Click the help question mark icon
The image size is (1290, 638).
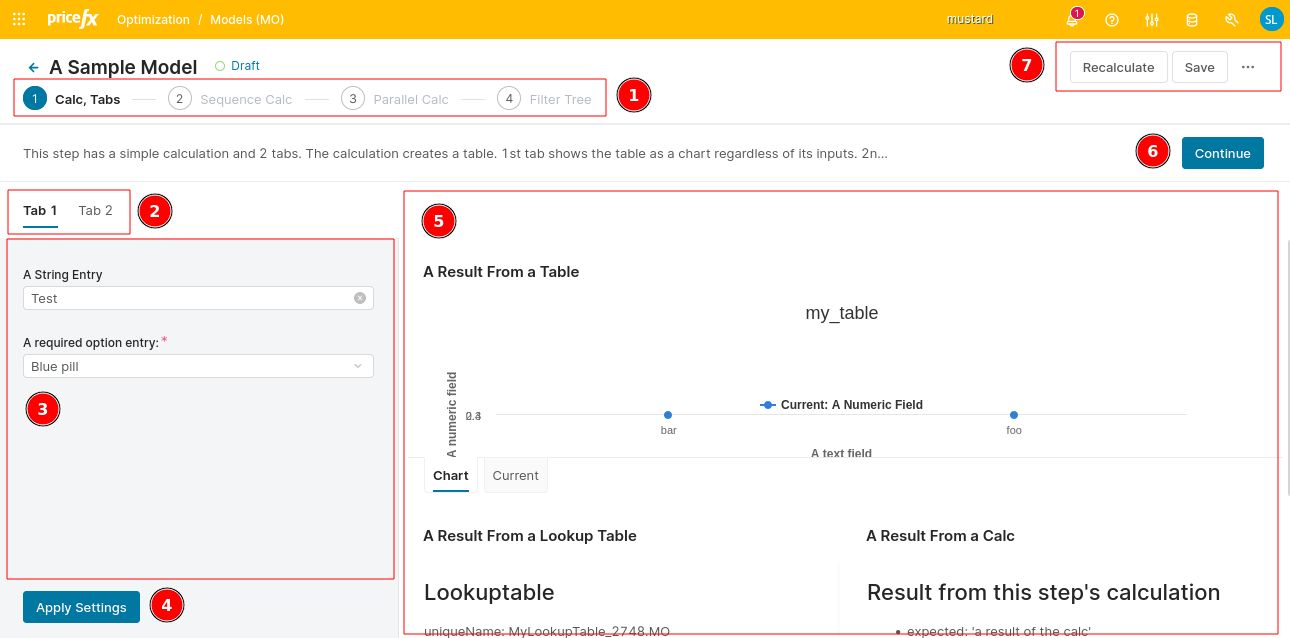pos(1112,20)
